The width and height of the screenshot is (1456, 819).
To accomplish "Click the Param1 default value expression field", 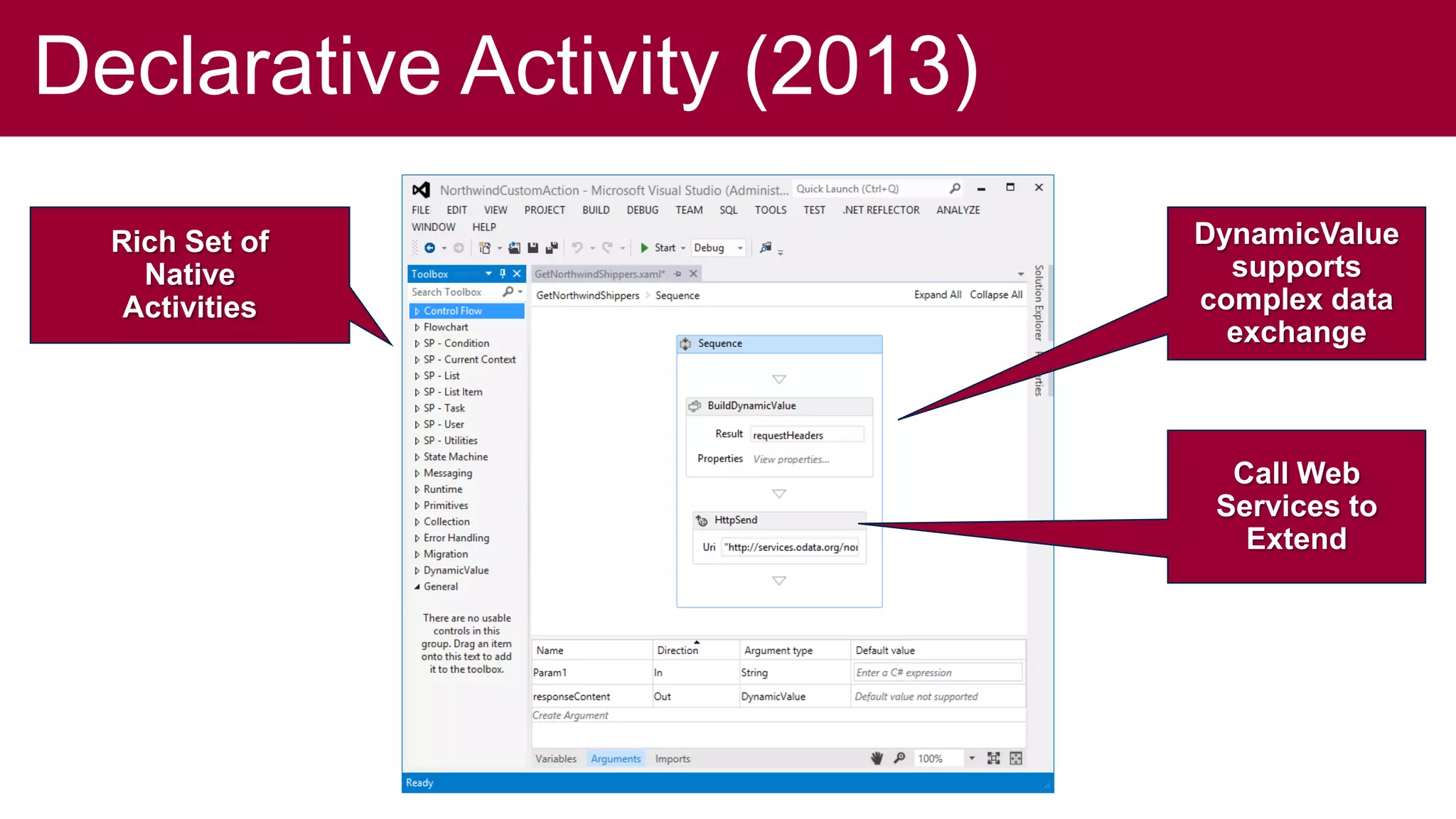I will coord(938,673).
